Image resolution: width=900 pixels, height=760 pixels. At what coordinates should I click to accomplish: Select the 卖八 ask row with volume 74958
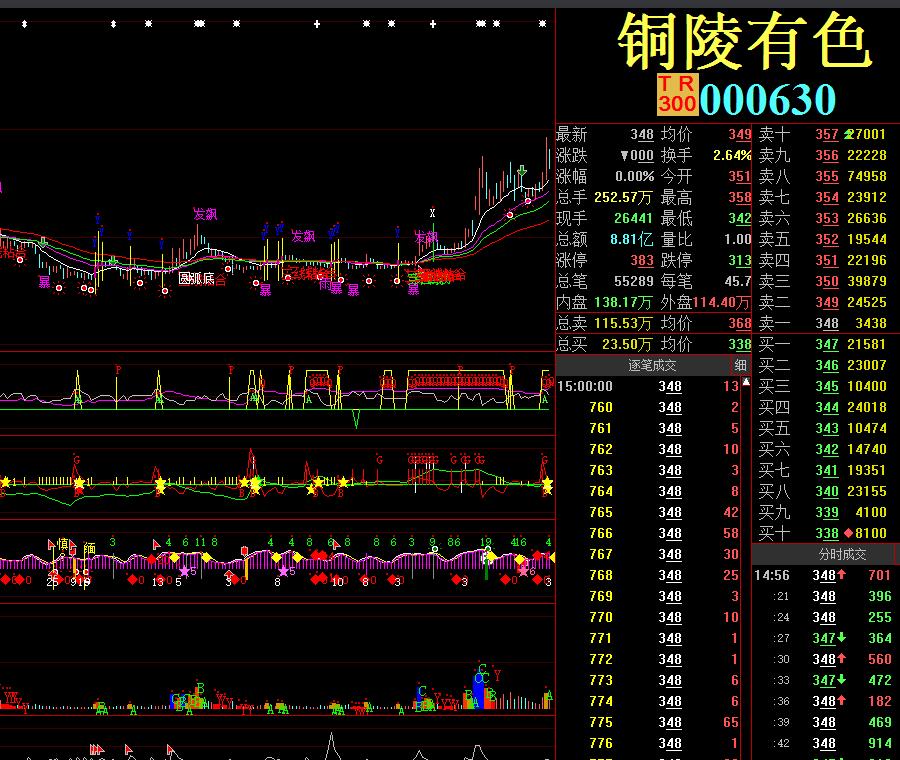click(823, 176)
